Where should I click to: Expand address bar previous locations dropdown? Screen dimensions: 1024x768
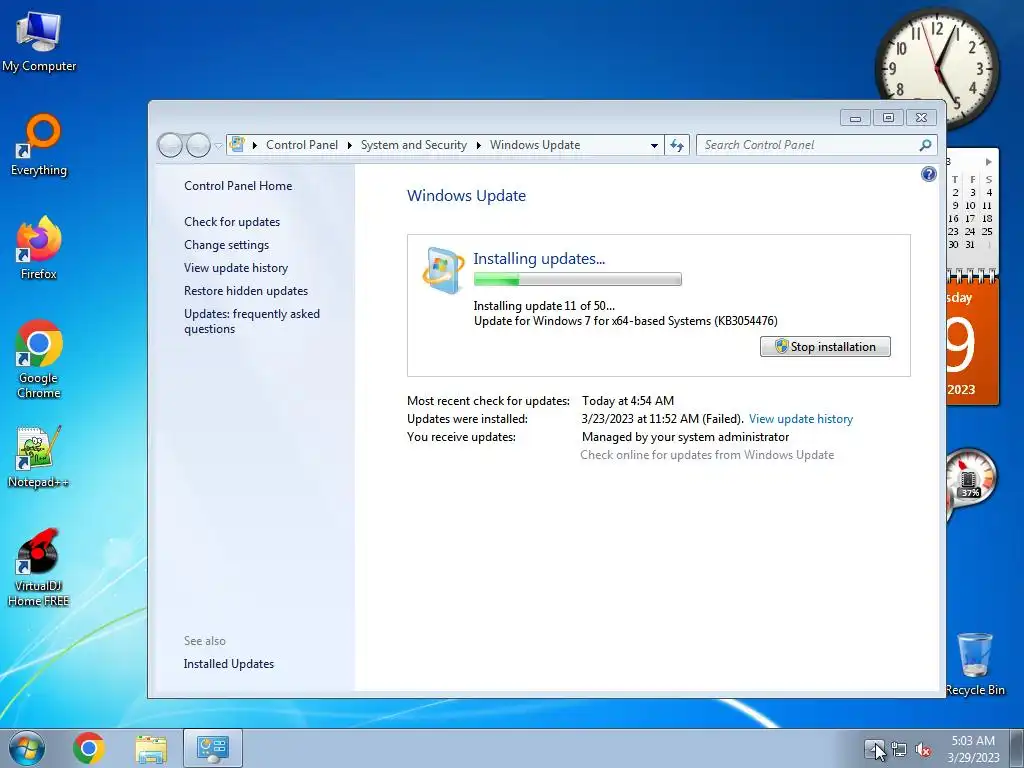[654, 146]
